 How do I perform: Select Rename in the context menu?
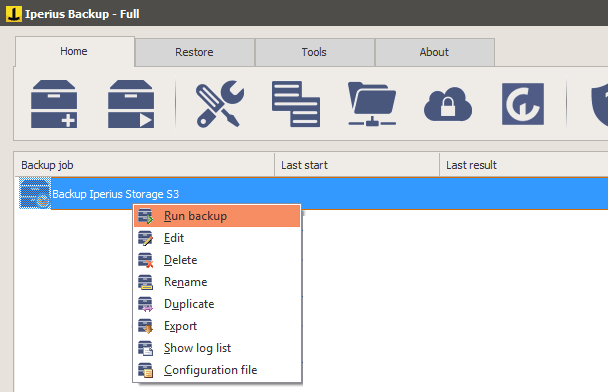point(217,282)
